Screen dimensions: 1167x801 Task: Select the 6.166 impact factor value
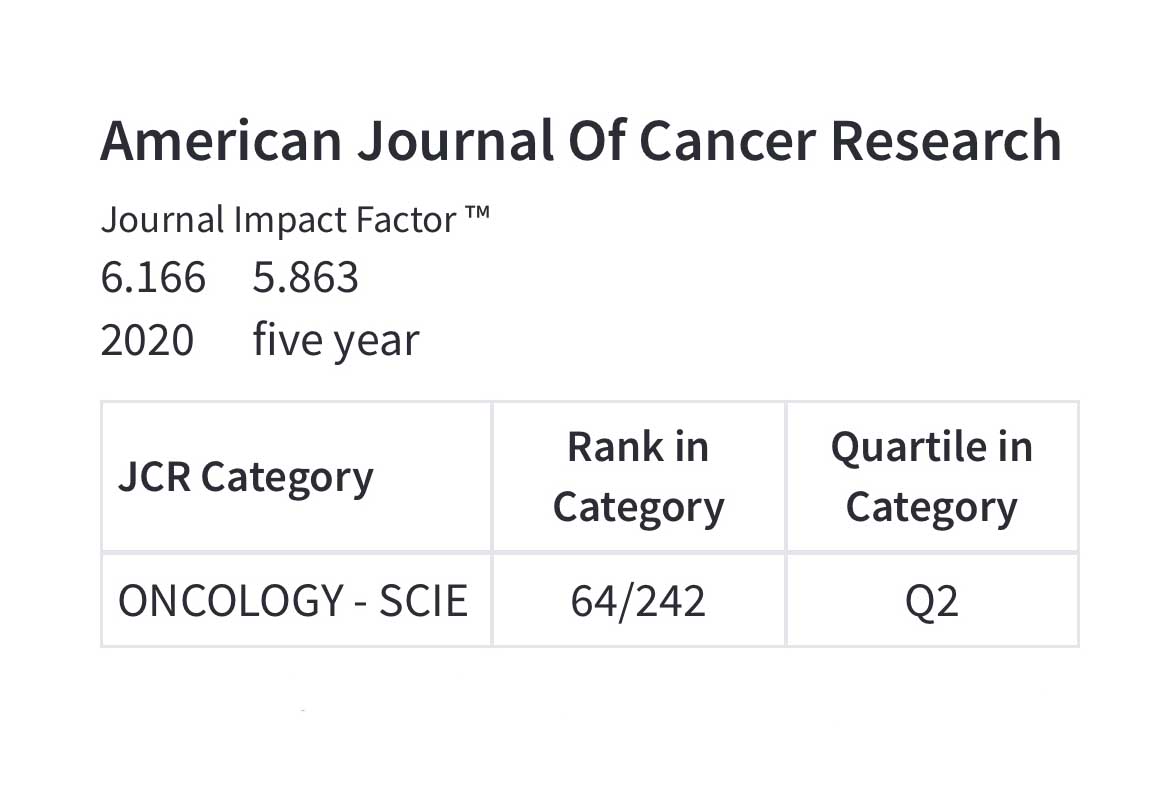(153, 277)
